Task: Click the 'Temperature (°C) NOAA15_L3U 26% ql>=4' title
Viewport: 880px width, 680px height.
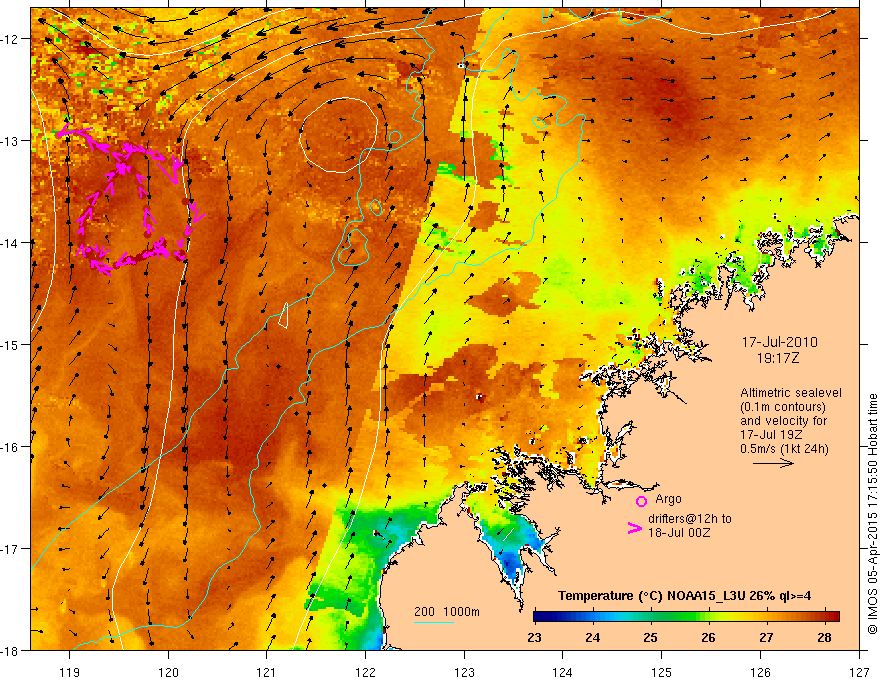Action: pos(684,596)
